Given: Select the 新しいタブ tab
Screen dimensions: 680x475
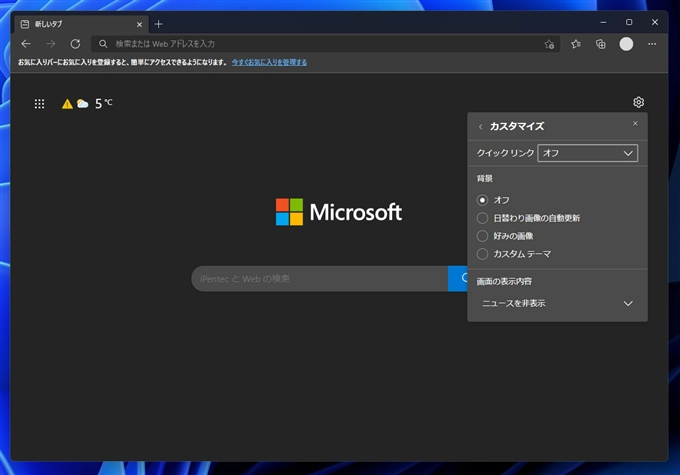Looking at the screenshot, I should [82, 24].
